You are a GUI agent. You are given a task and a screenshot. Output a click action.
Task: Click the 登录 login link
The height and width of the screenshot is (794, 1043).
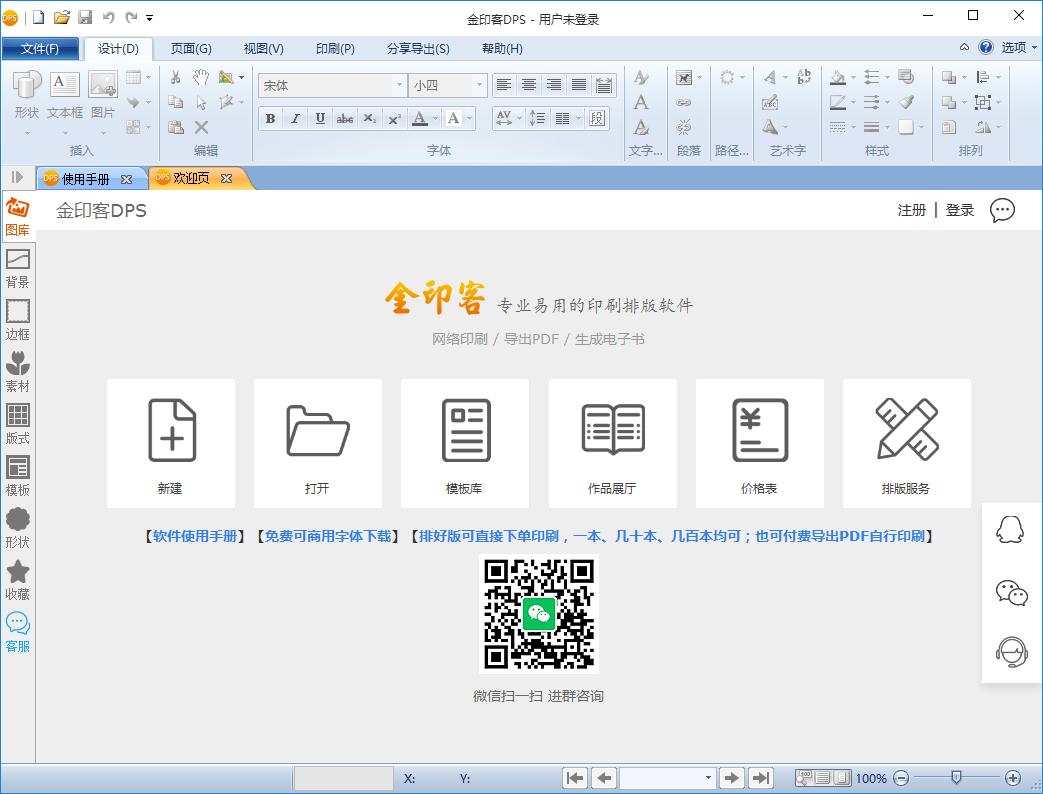(960, 210)
